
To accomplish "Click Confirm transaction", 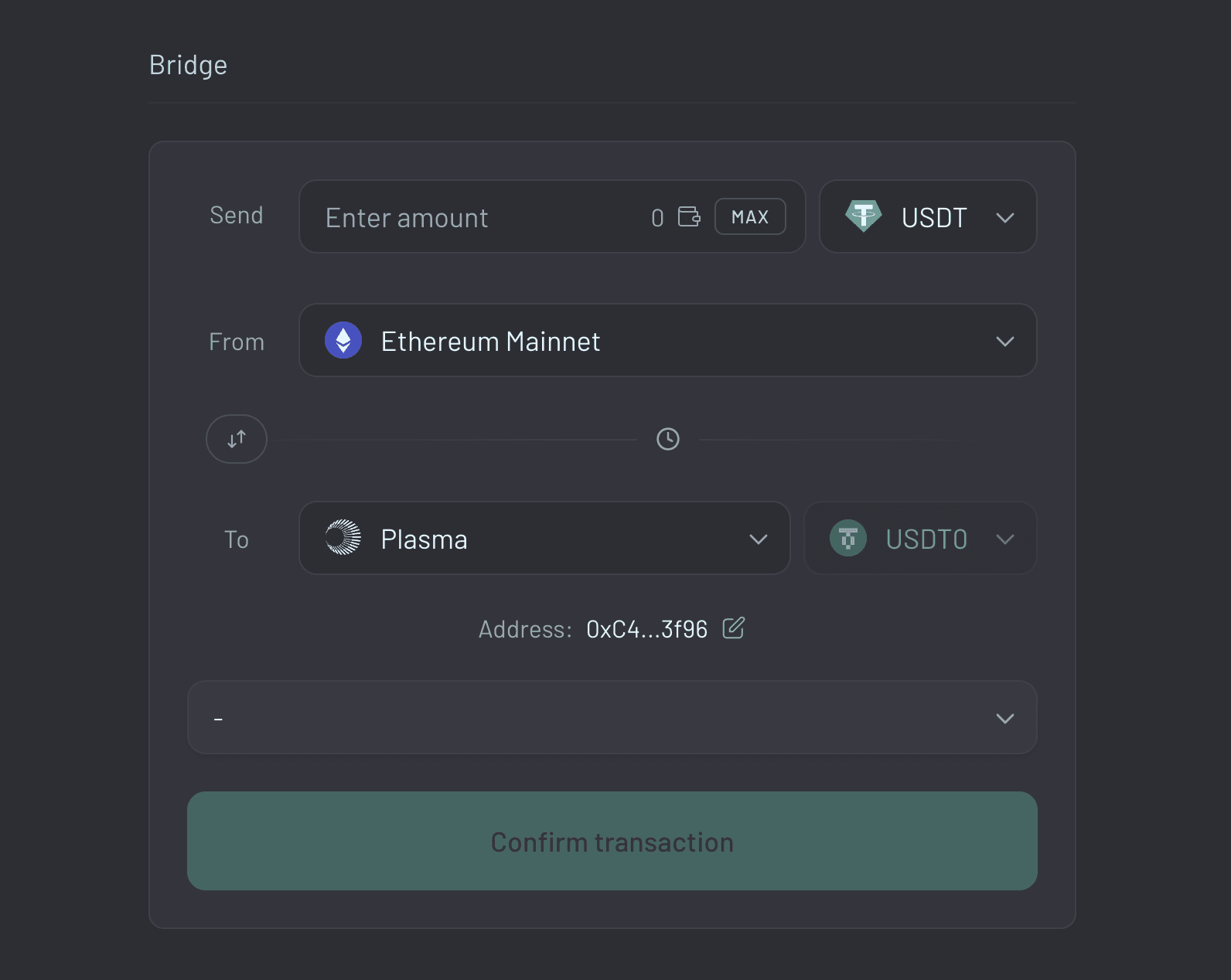I will [611, 842].
